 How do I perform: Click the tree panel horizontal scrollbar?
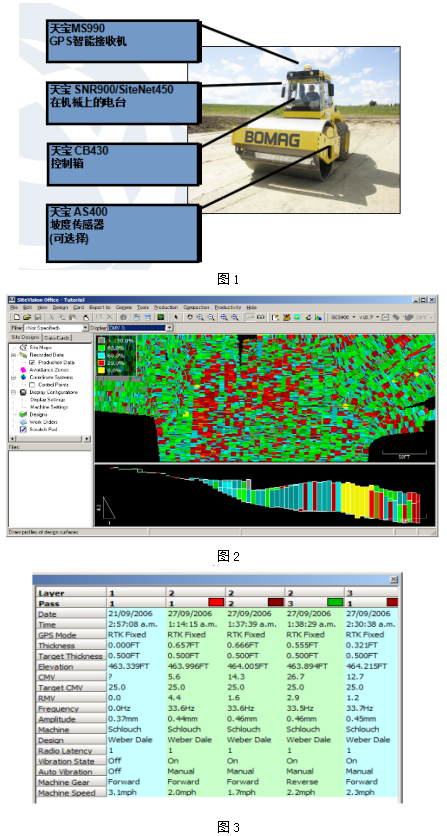click(49, 438)
